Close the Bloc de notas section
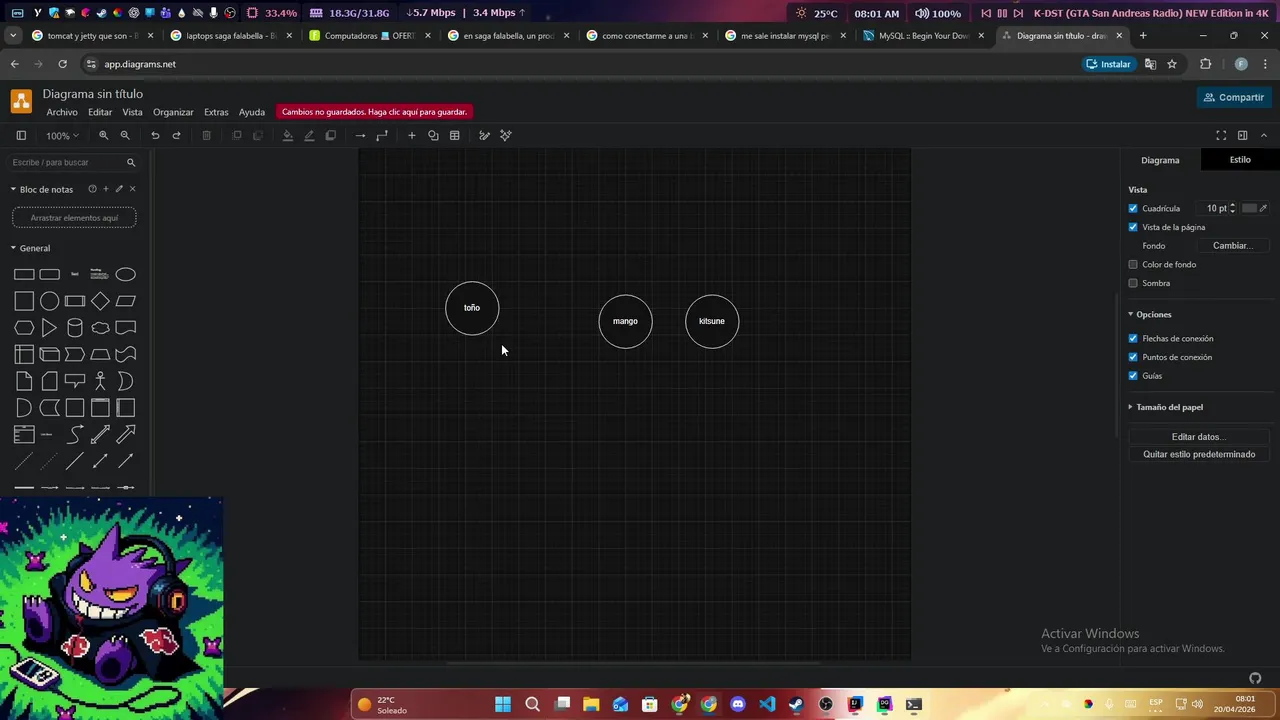 tap(132, 189)
